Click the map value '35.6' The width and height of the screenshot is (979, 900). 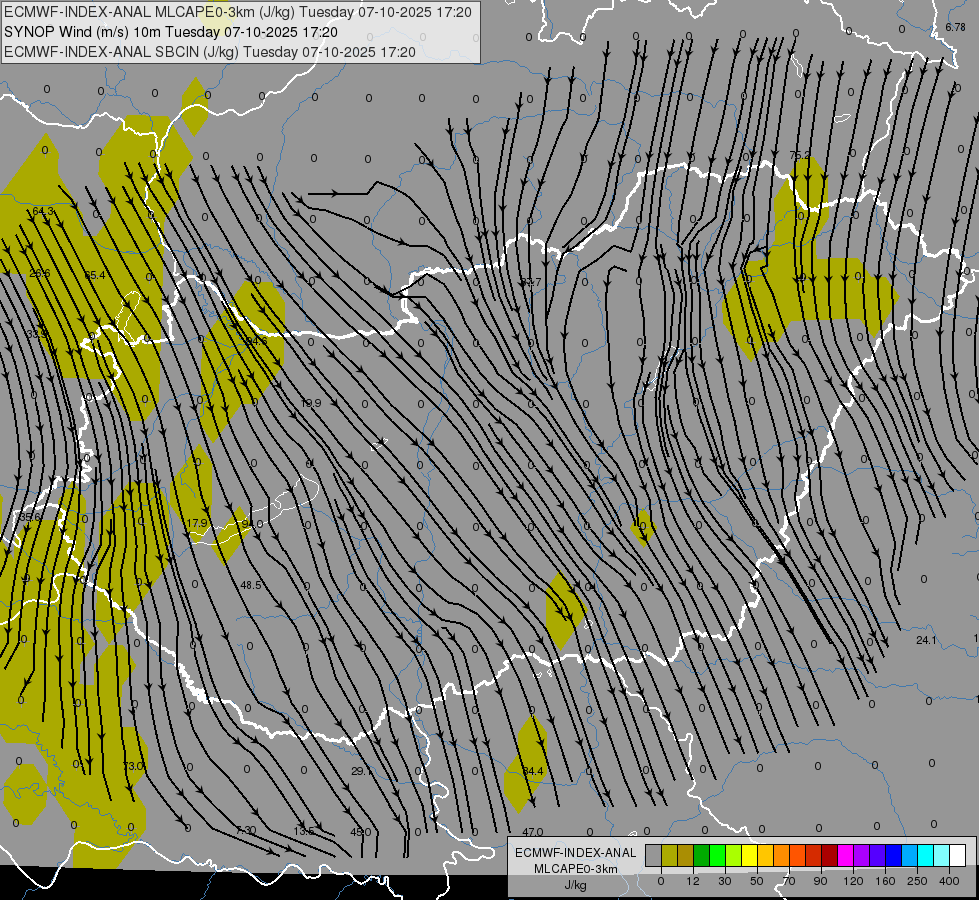[x=30, y=517]
